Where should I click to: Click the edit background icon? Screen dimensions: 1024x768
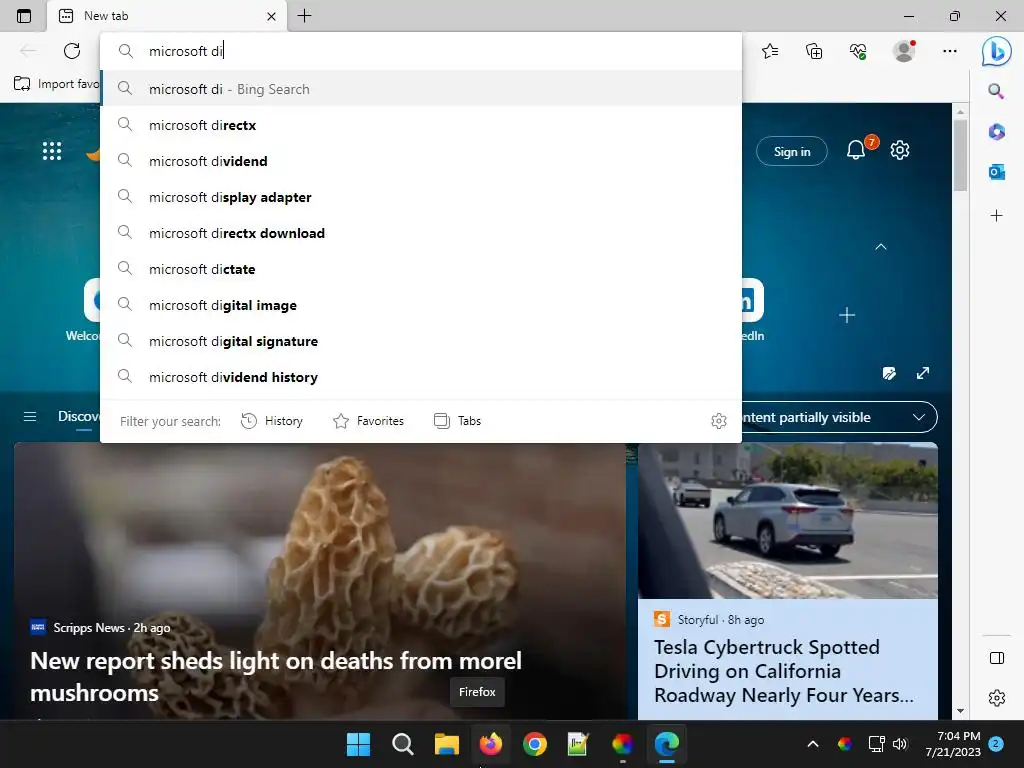click(x=889, y=374)
